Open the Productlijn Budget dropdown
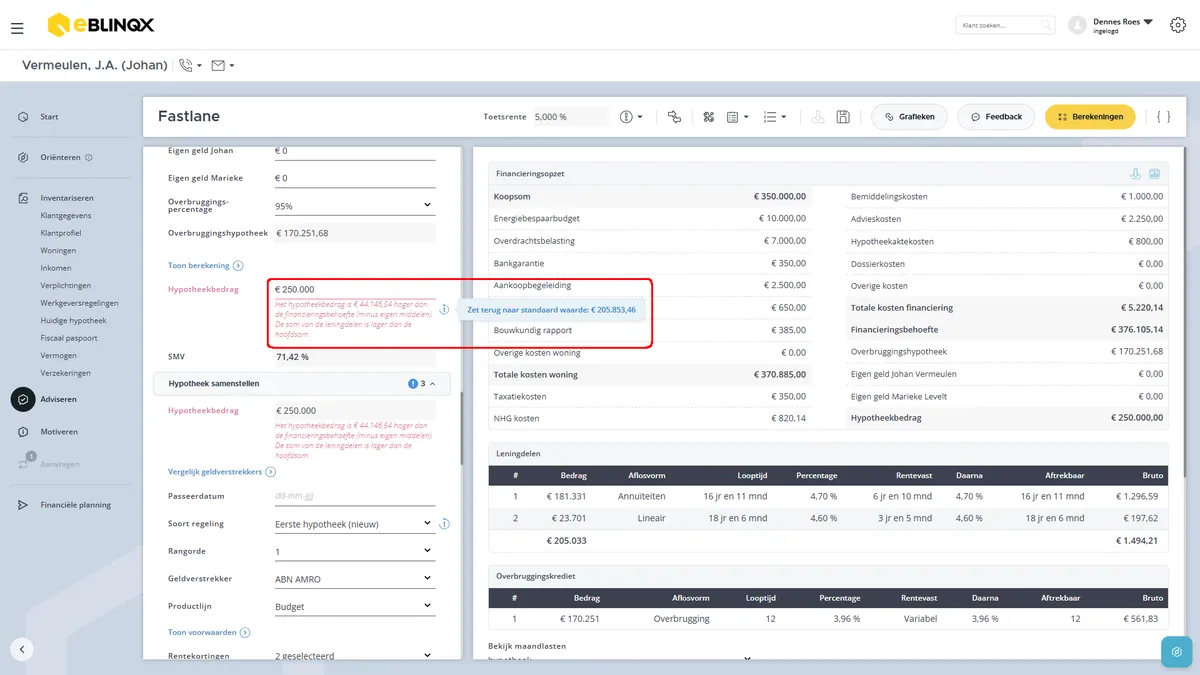The height and width of the screenshot is (675, 1200). 354,606
